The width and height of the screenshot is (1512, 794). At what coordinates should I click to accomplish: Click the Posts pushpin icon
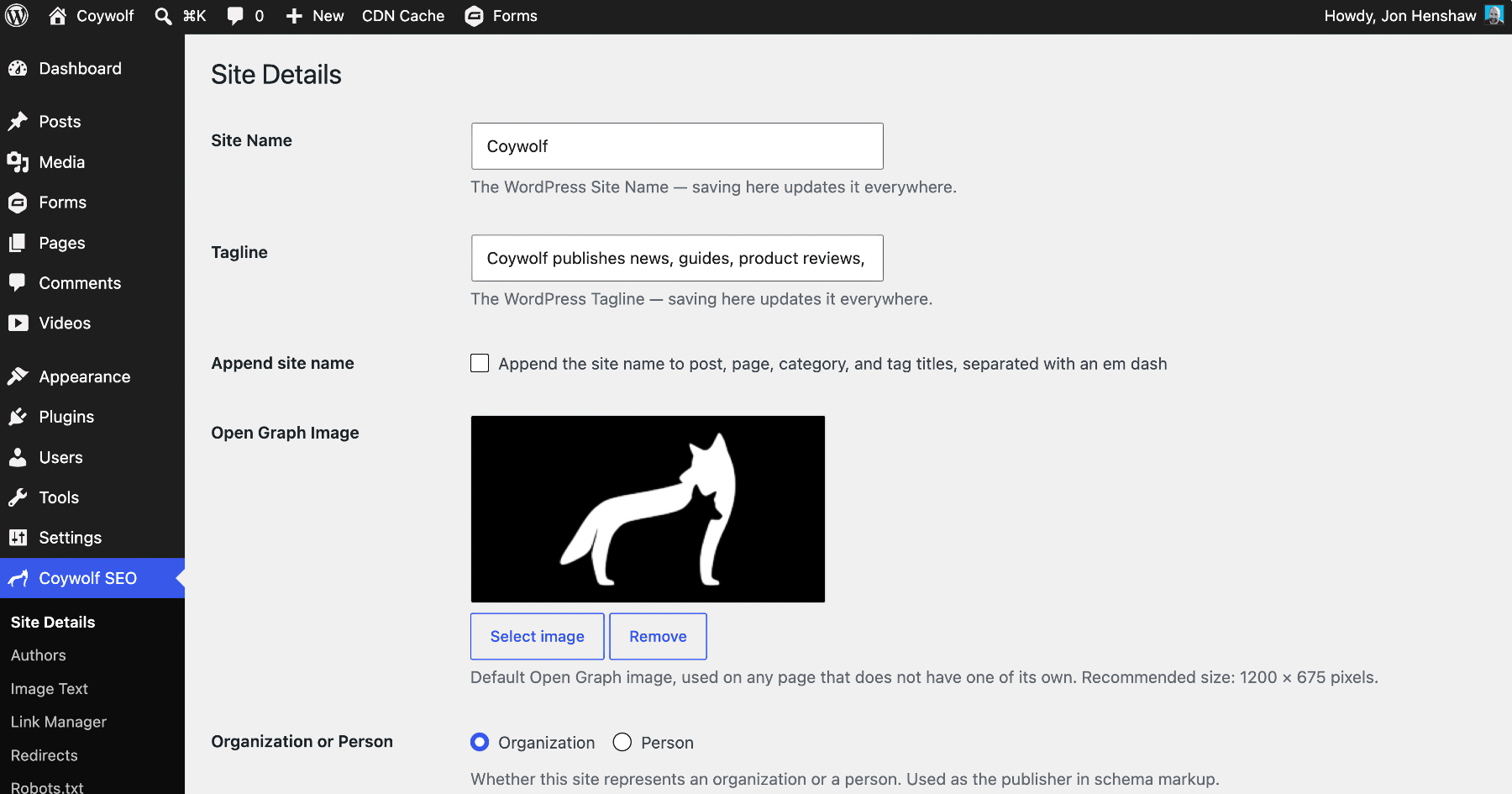point(18,122)
